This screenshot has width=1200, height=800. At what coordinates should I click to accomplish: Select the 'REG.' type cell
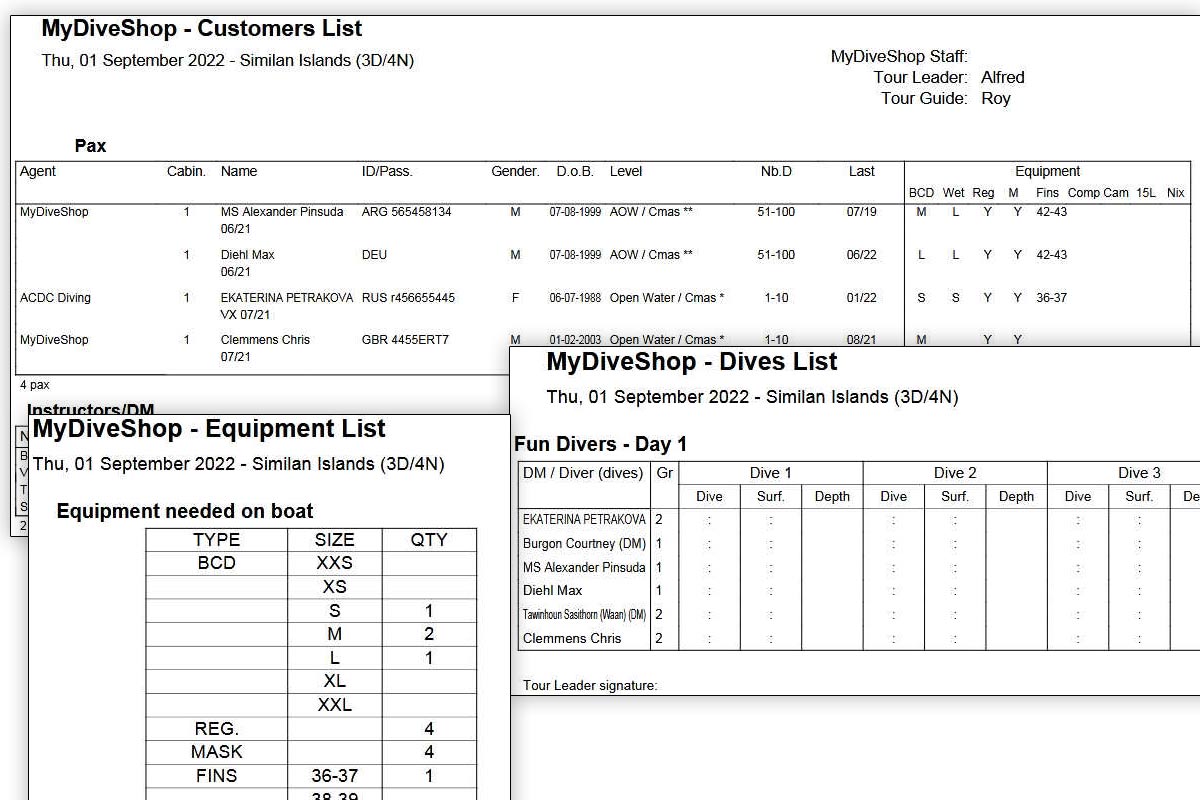coord(216,729)
